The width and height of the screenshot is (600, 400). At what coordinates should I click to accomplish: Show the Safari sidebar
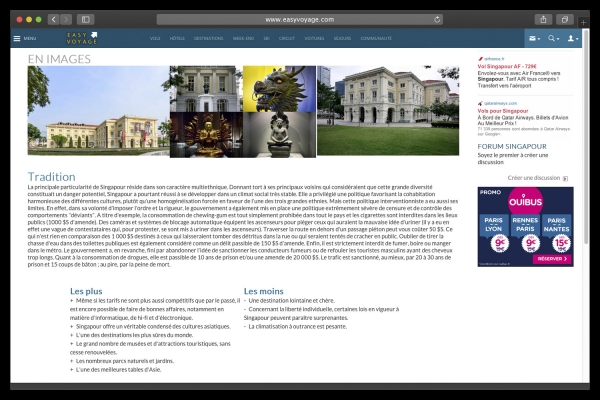[x=86, y=19]
